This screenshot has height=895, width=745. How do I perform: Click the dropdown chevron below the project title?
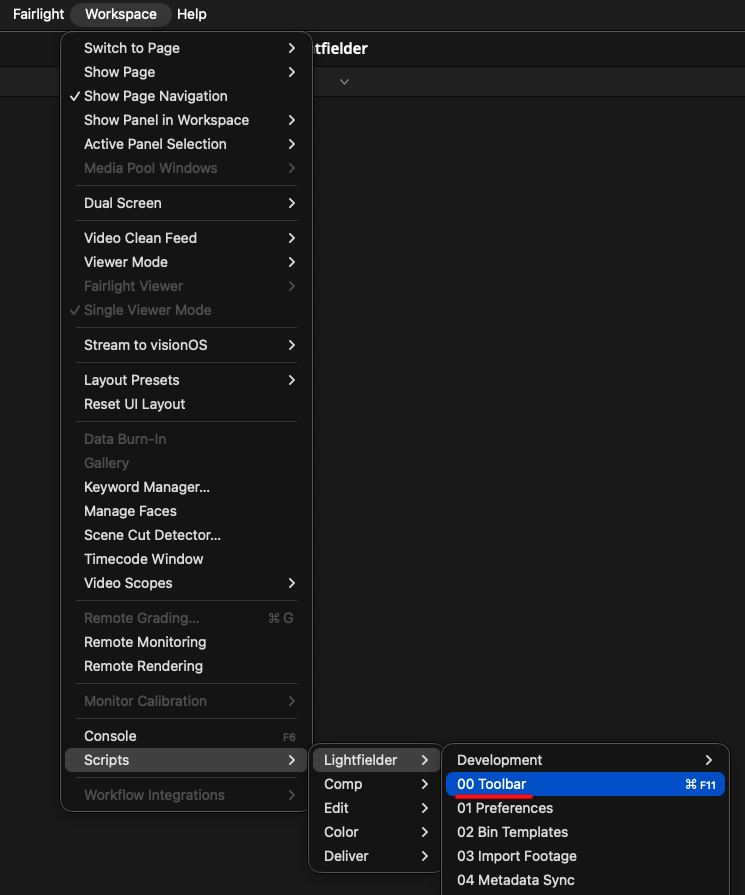click(344, 82)
